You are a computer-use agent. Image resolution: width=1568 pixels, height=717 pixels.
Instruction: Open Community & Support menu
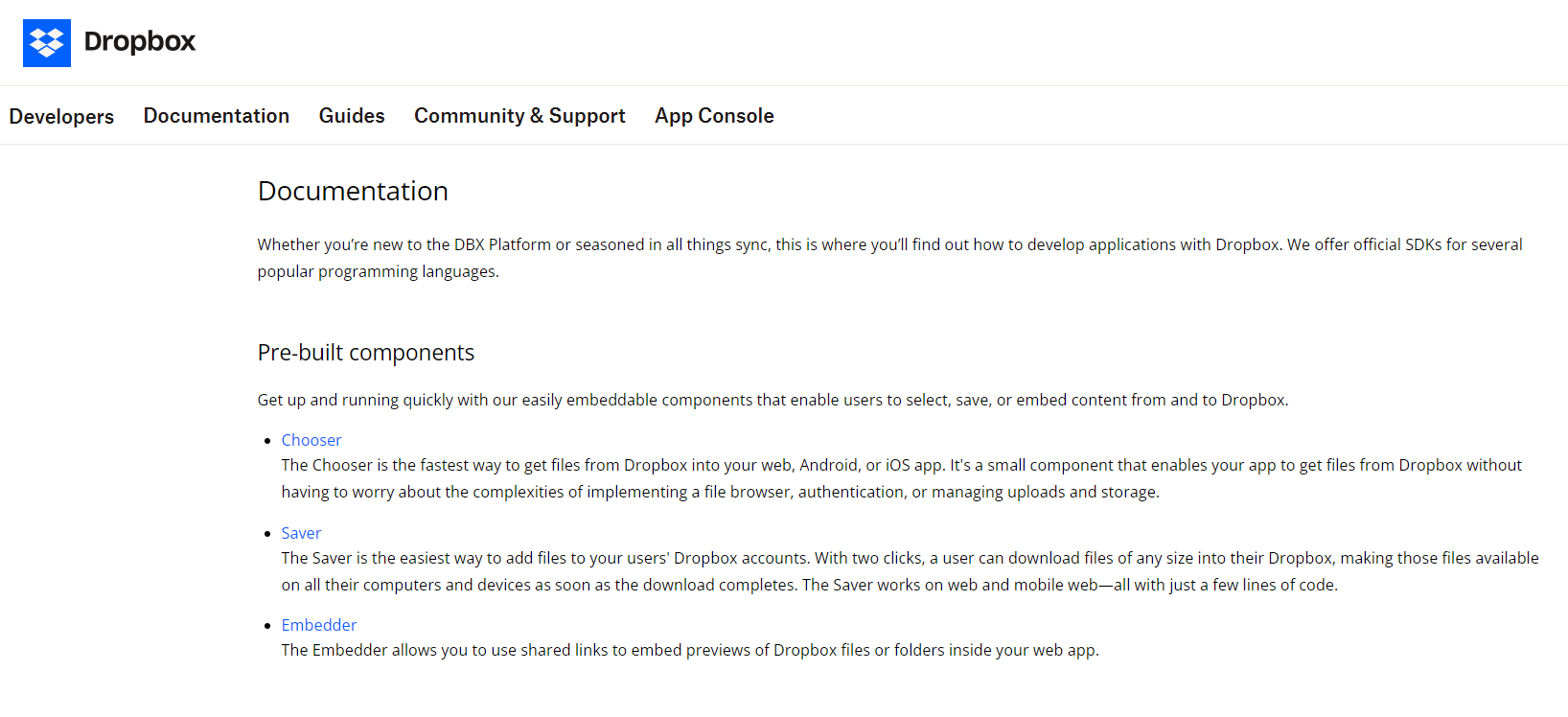point(519,115)
